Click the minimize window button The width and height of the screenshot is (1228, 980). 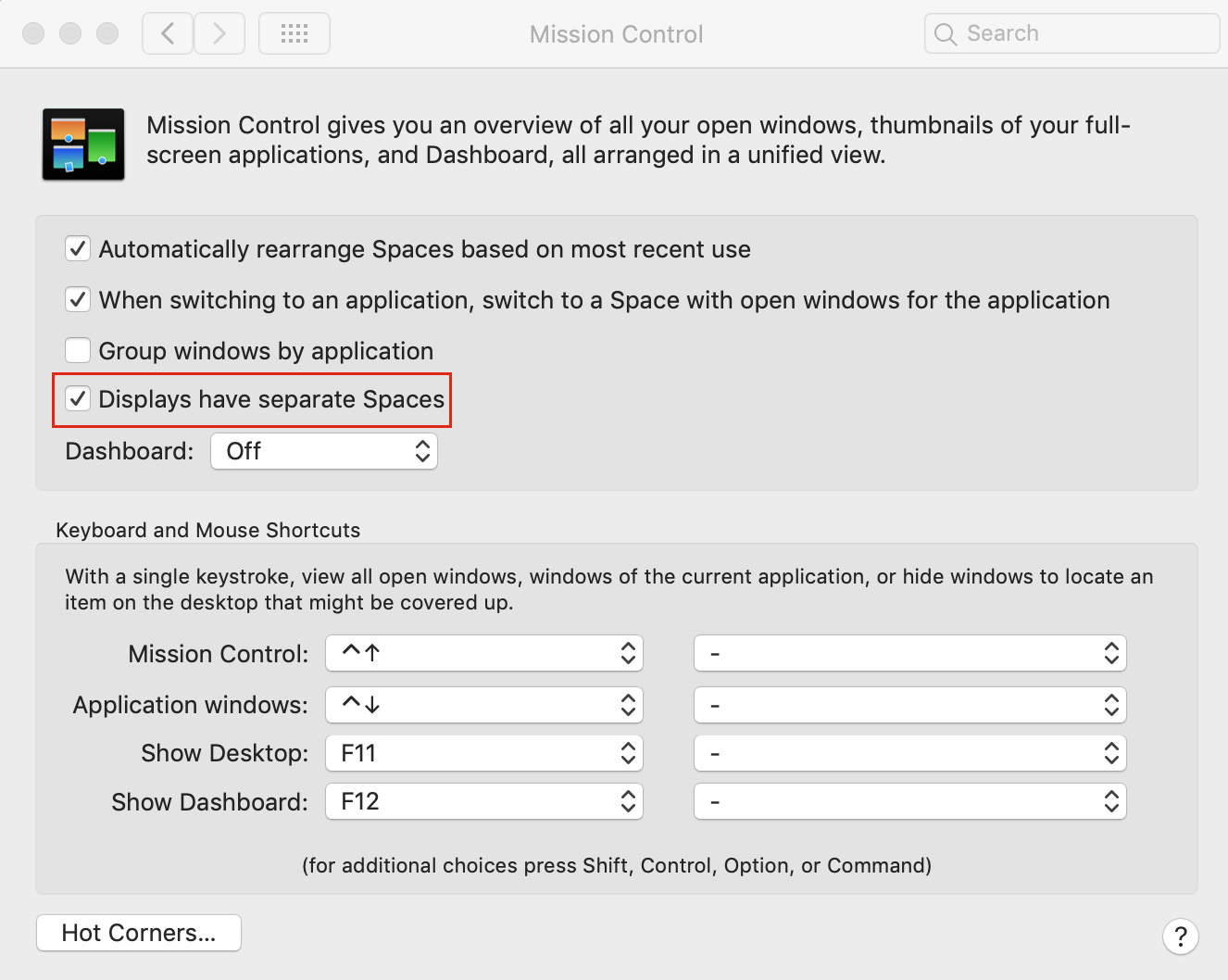[70, 34]
